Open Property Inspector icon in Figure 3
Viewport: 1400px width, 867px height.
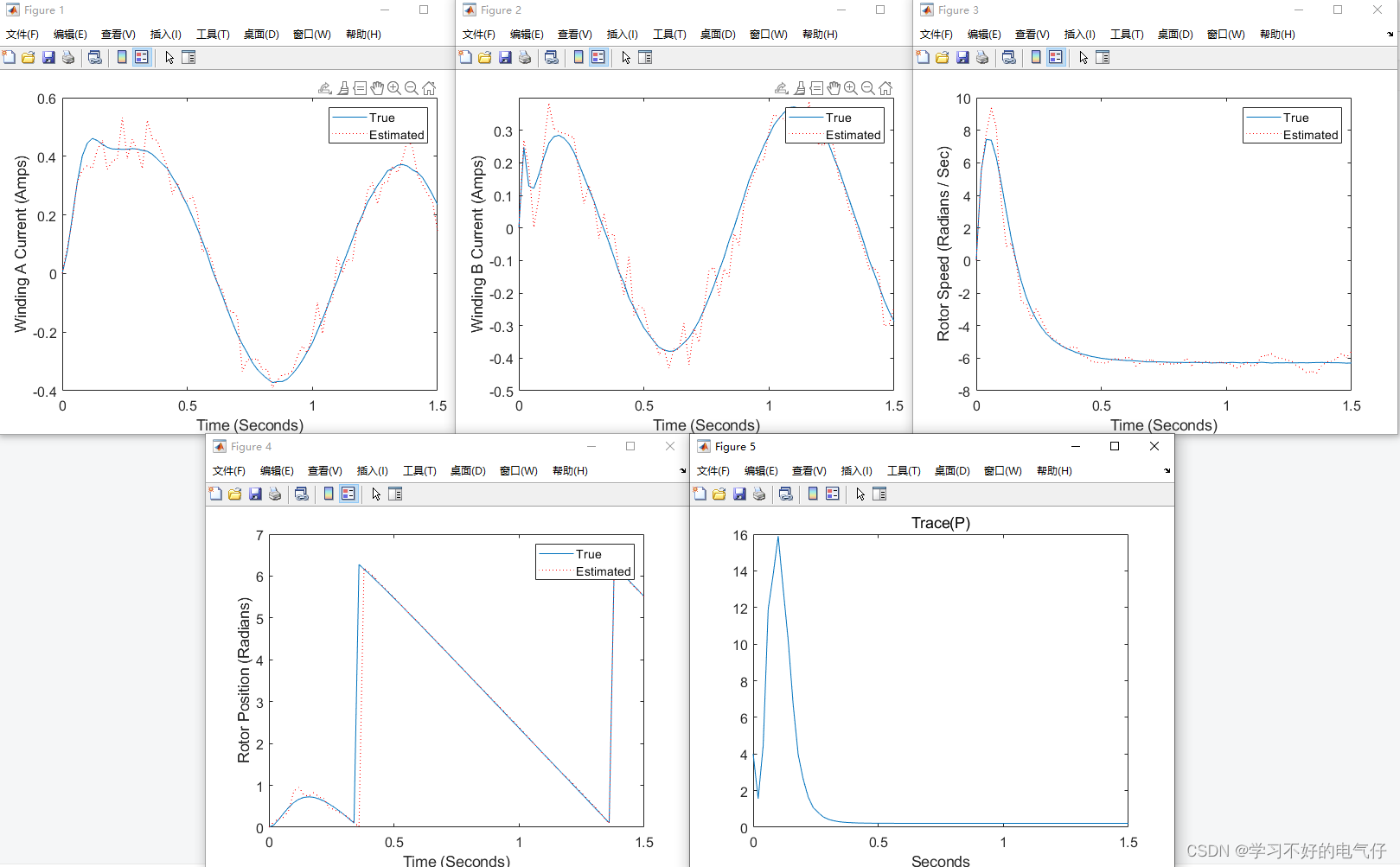[1103, 57]
